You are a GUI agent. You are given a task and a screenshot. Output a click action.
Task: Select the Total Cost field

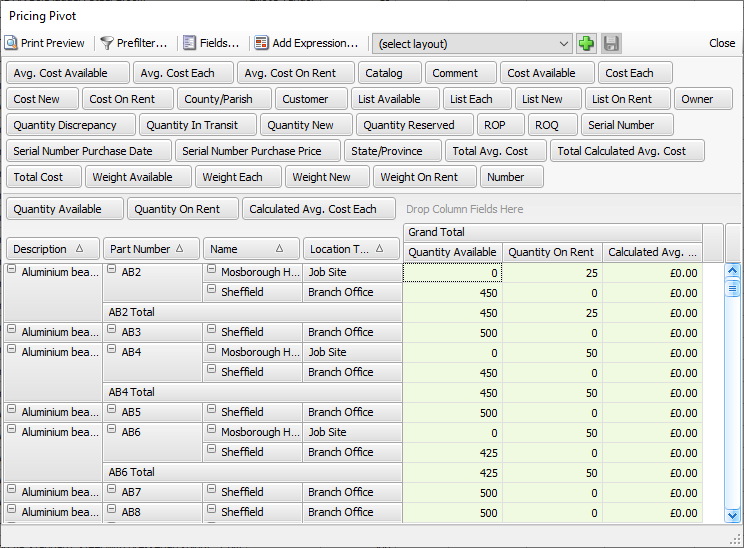coord(44,177)
